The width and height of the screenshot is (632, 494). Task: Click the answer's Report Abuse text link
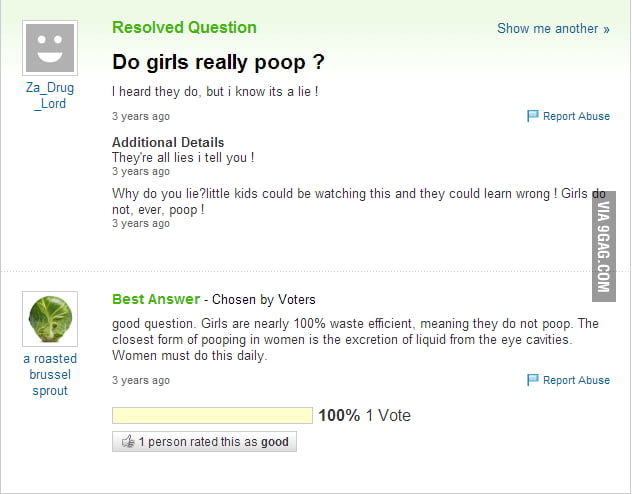tap(576, 380)
